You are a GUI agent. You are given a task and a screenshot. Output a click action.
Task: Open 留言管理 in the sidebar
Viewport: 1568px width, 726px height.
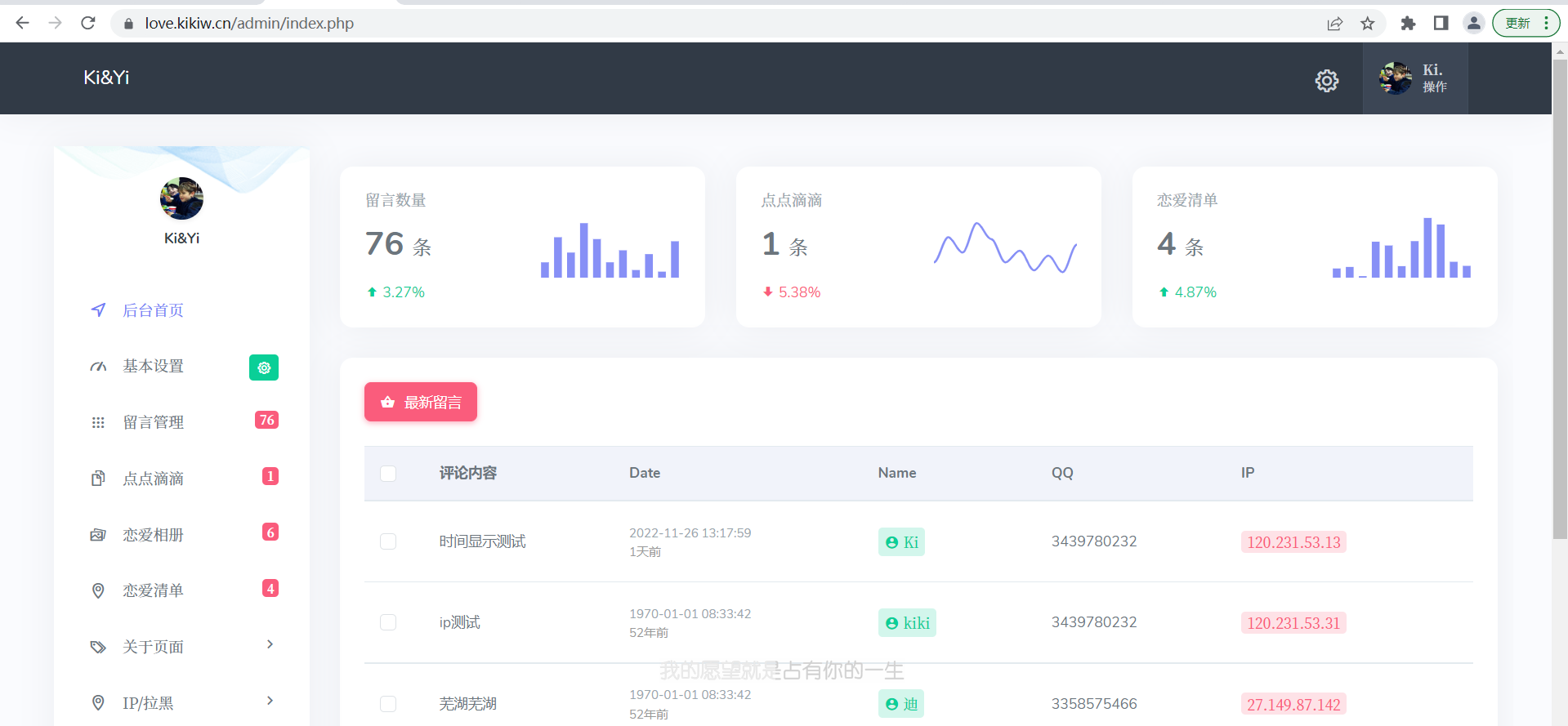(x=154, y=422)
